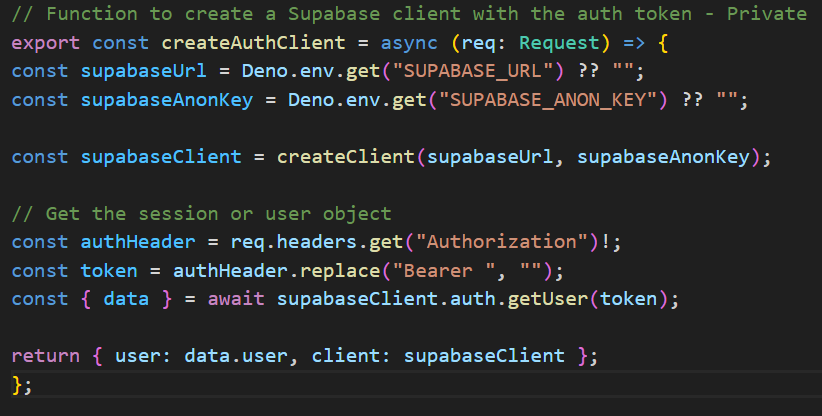Click the variable supabaseAnonKey in its declaration

pyautogui.click(x=167, y=100)
